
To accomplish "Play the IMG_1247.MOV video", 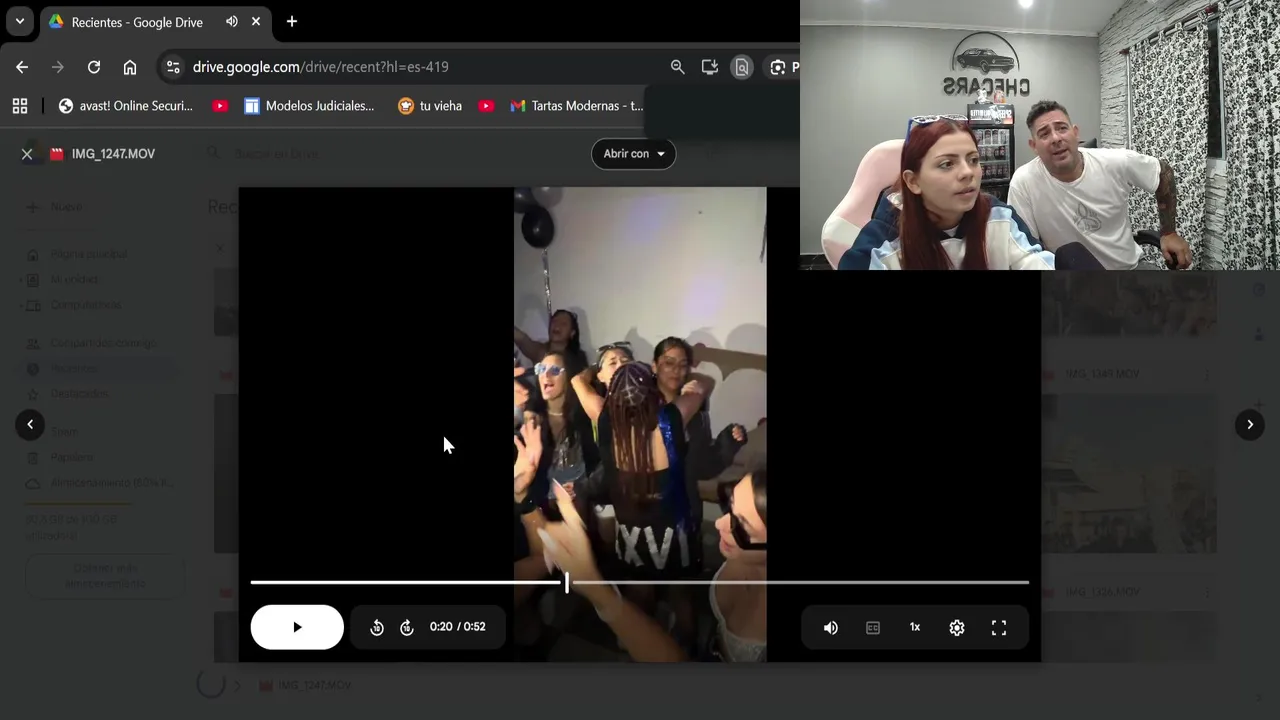I will 297,627.
